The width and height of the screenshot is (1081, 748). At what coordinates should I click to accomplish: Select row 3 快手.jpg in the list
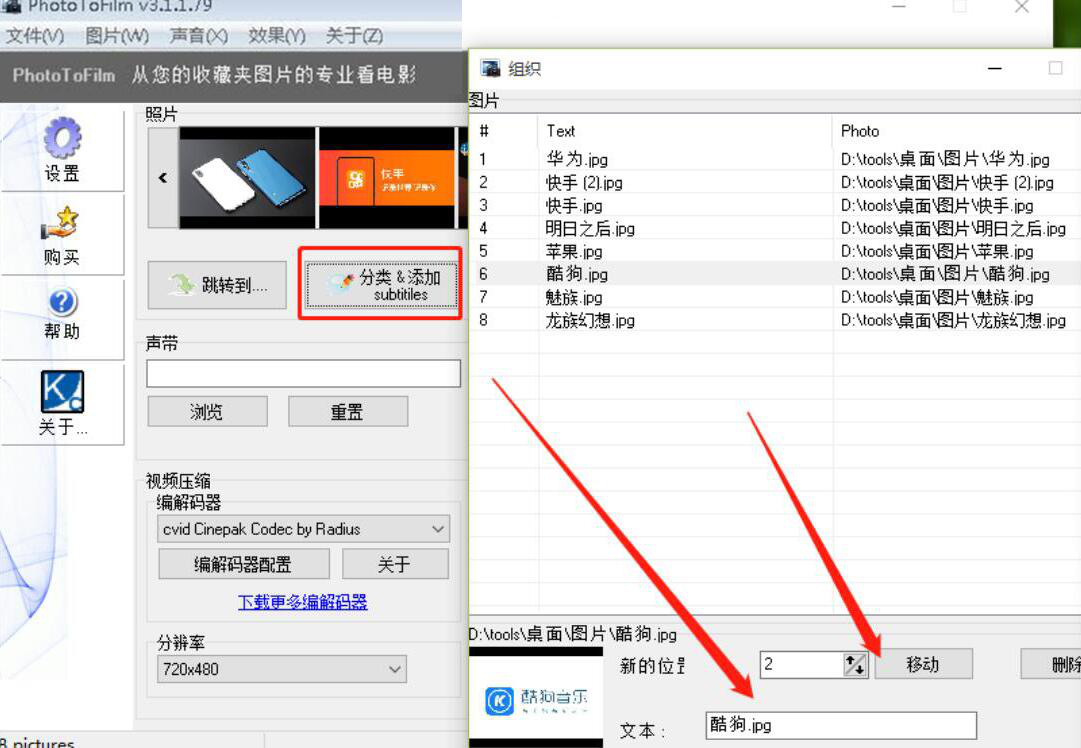pos(774,205)
